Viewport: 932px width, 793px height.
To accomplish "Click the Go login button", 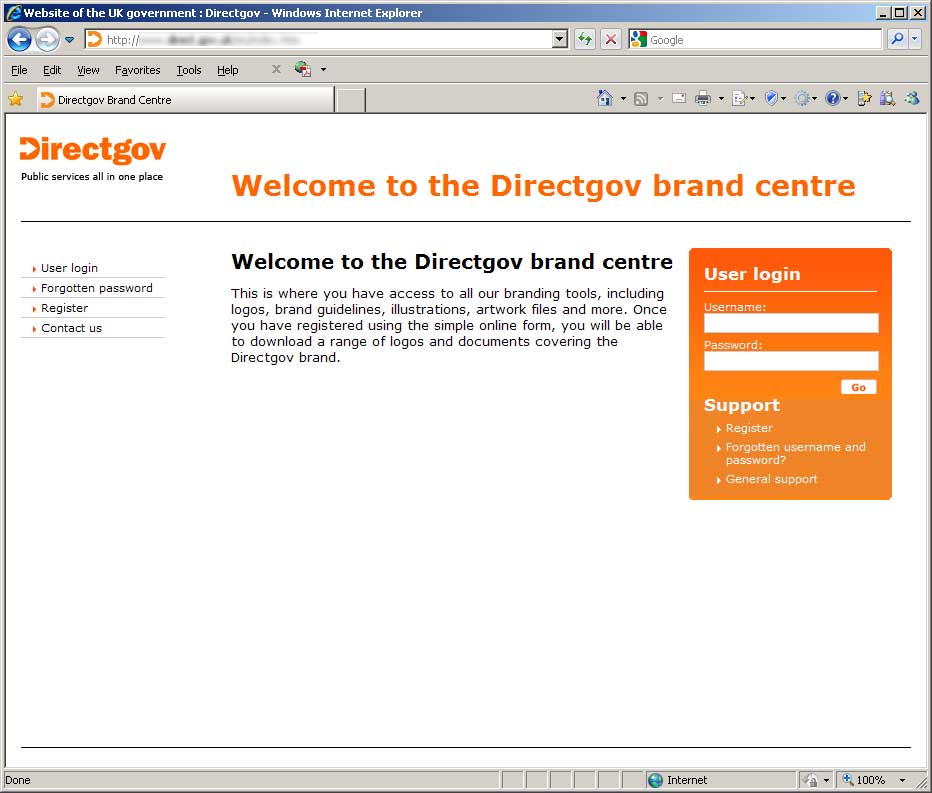I will (x=858, y=387).
